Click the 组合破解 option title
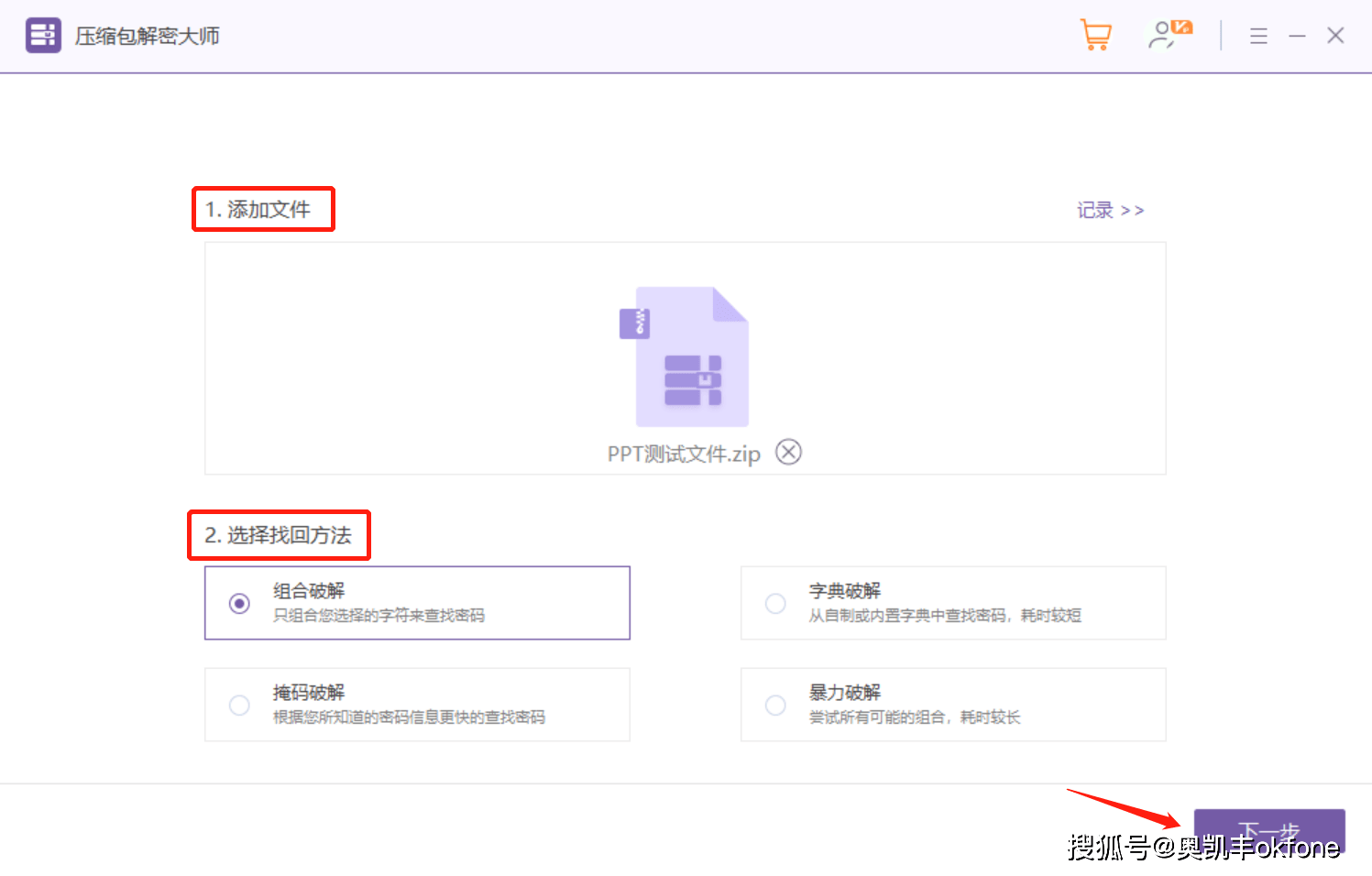The width and height of the screenshot is (1372, 876). click(309, 590)
